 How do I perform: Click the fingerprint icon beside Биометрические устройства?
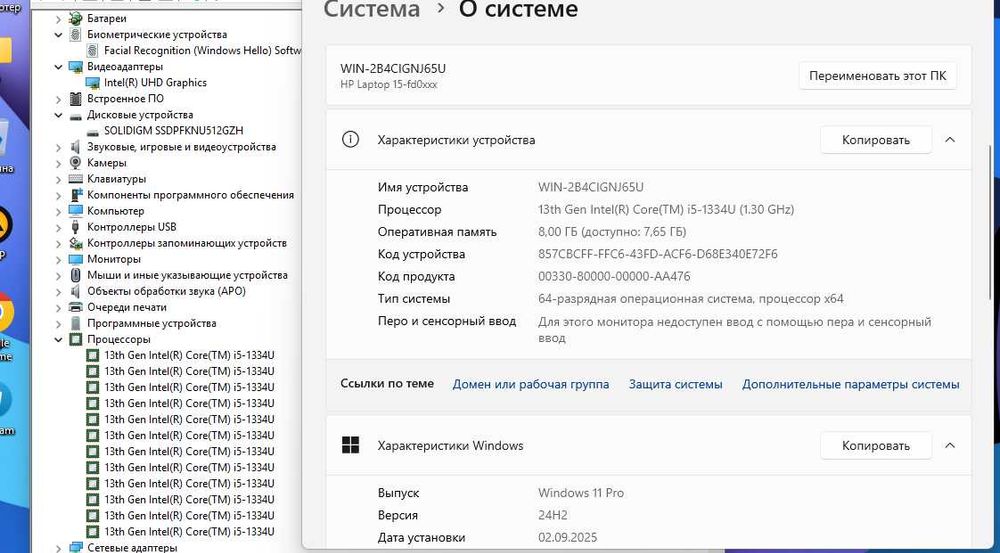[76, 34]
